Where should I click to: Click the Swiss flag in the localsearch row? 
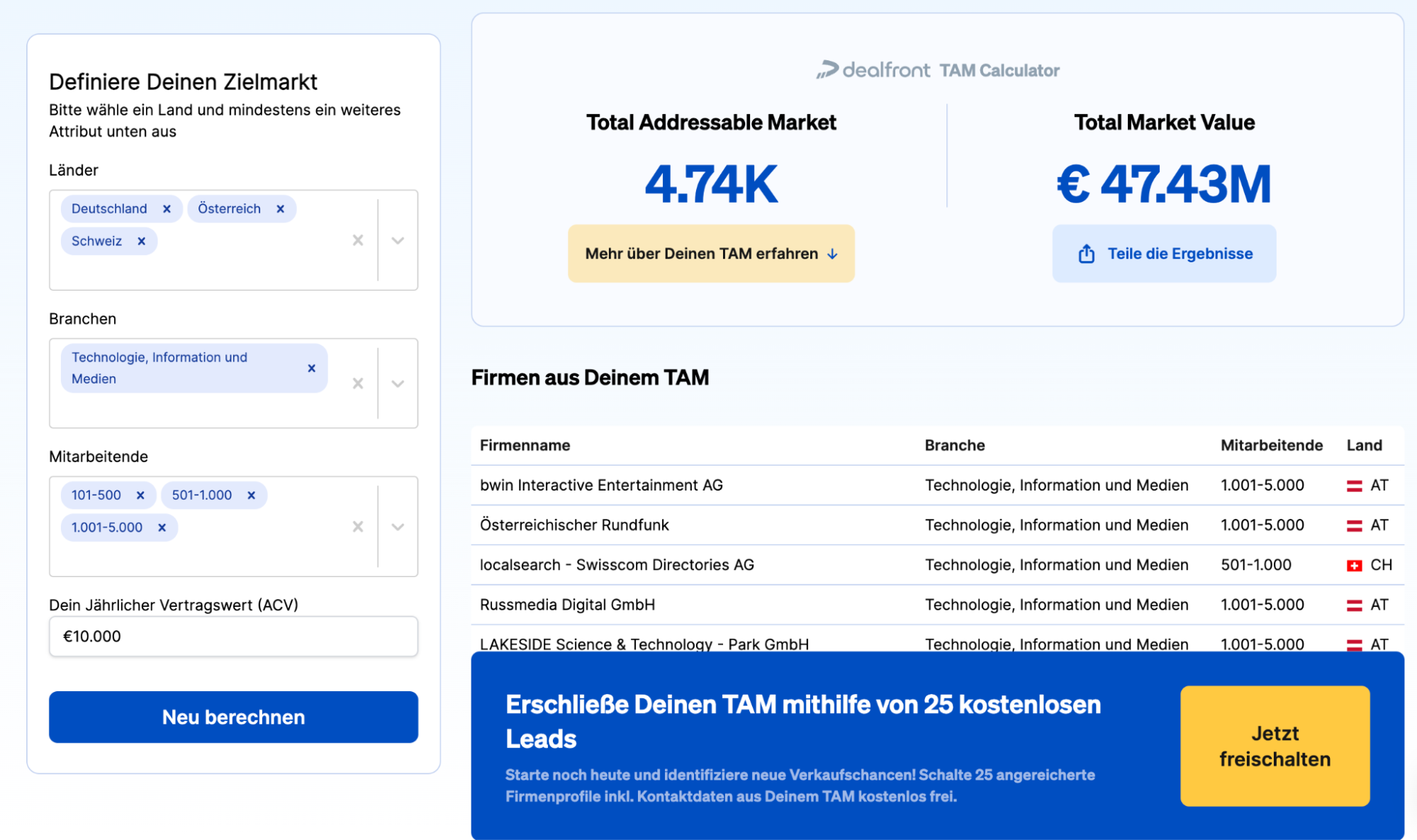[1354, 565]
